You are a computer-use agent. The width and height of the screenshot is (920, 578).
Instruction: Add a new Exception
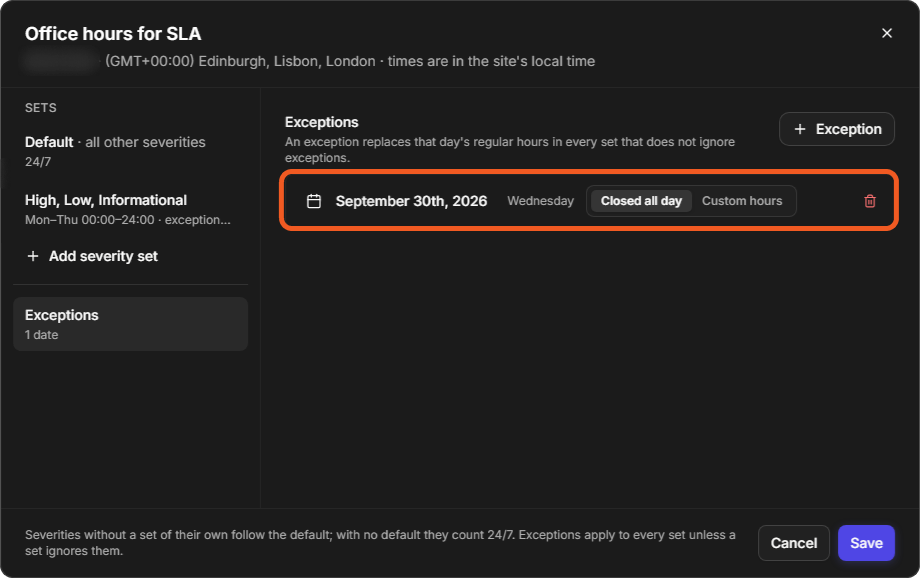tap(836, 129)
